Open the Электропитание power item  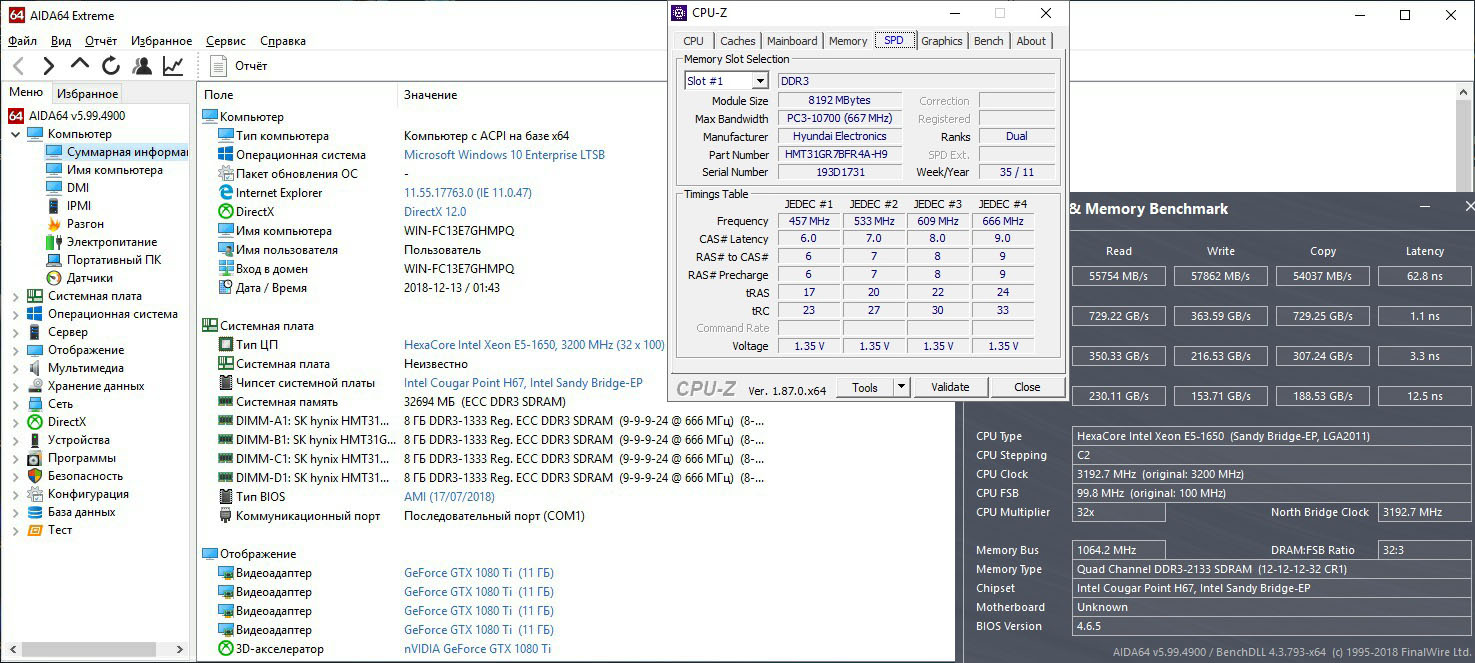click(112, 242)
